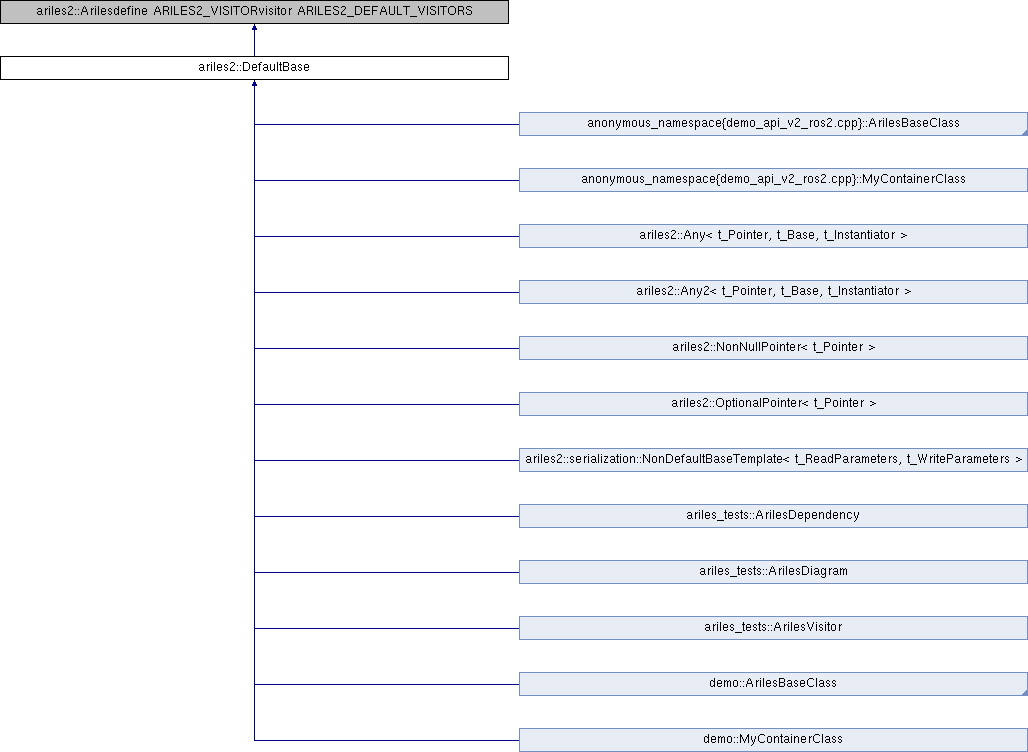Click the ariles2::Ariles ARILES2_DEFAULT_VISITORS top node
The image size is (1028, 752).
[x=254, y=12]
